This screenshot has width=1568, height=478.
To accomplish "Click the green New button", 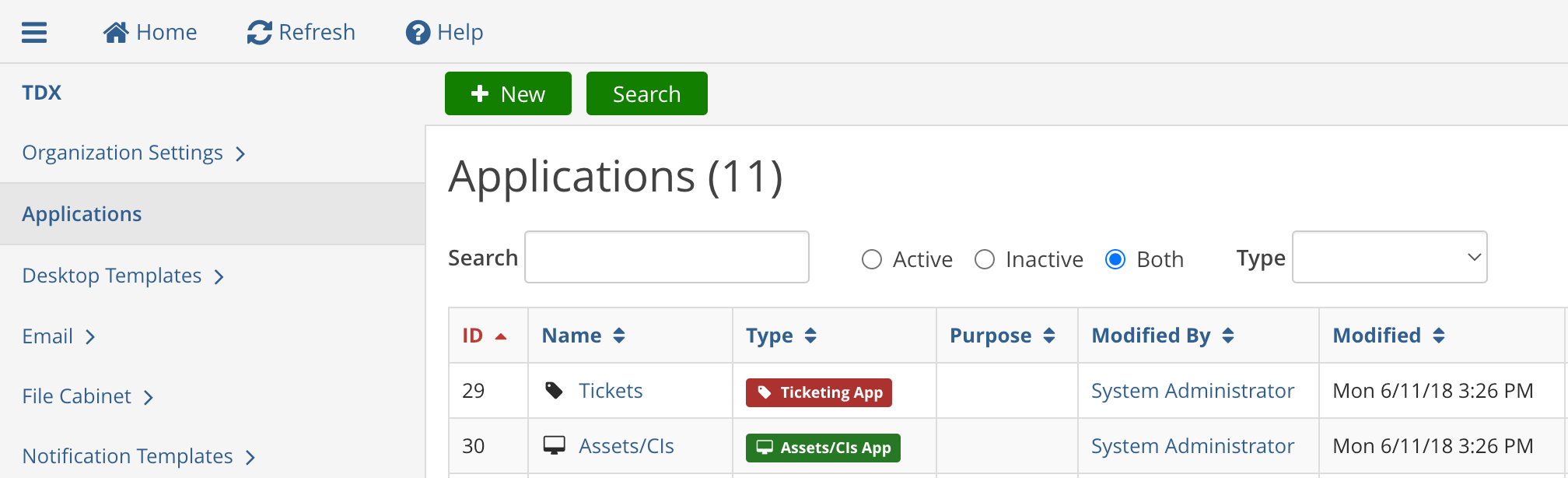I will click(507, 93).
